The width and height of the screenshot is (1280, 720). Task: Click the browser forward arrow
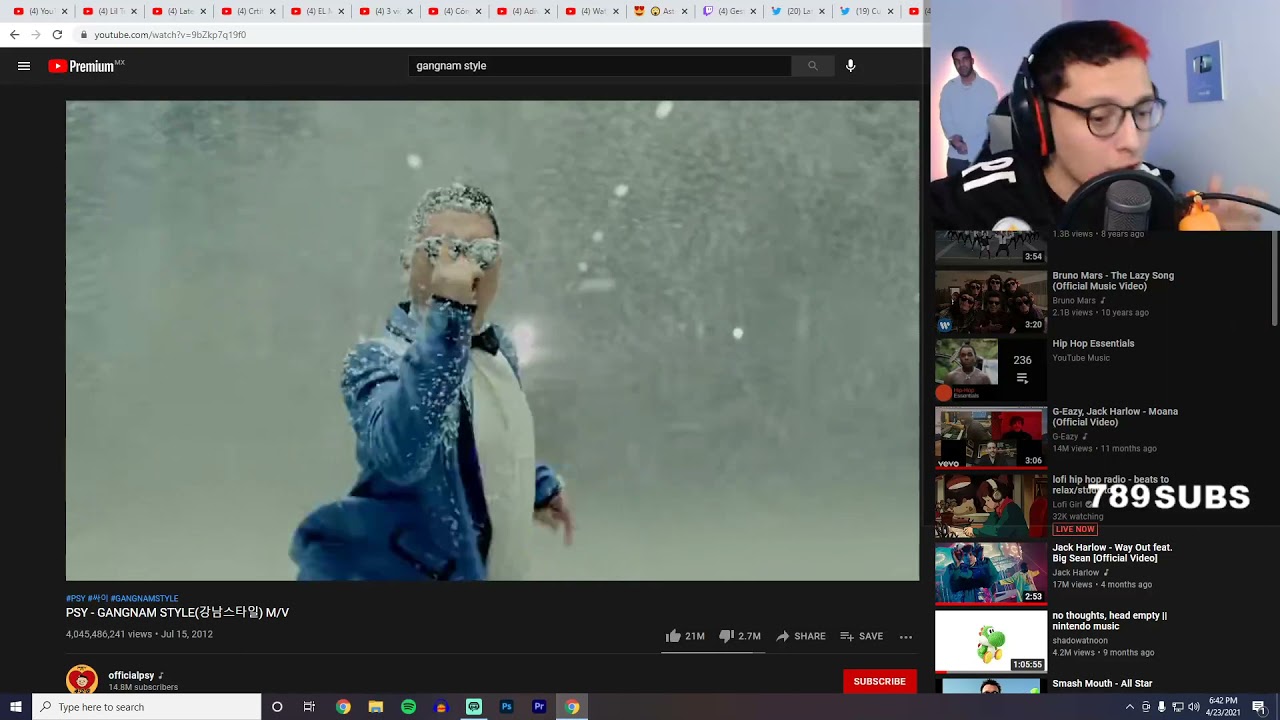(x=36, y=34)
